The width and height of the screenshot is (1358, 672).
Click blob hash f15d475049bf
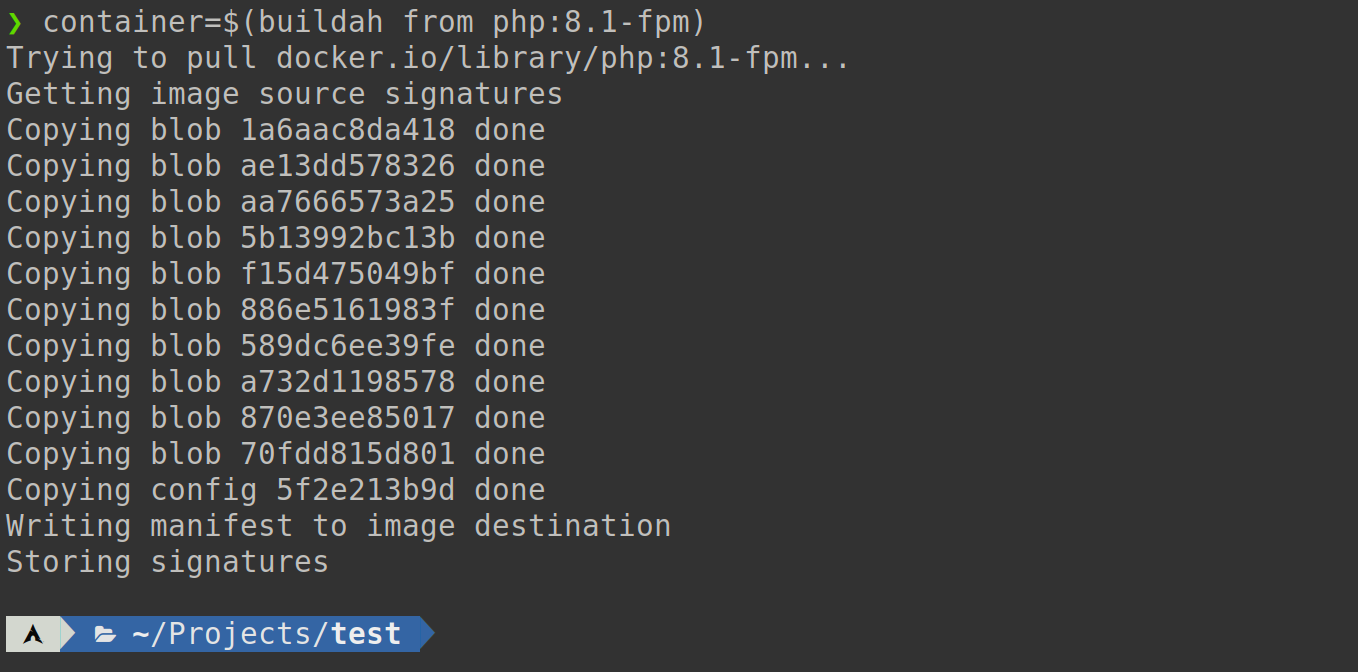(x=347, y=274)
